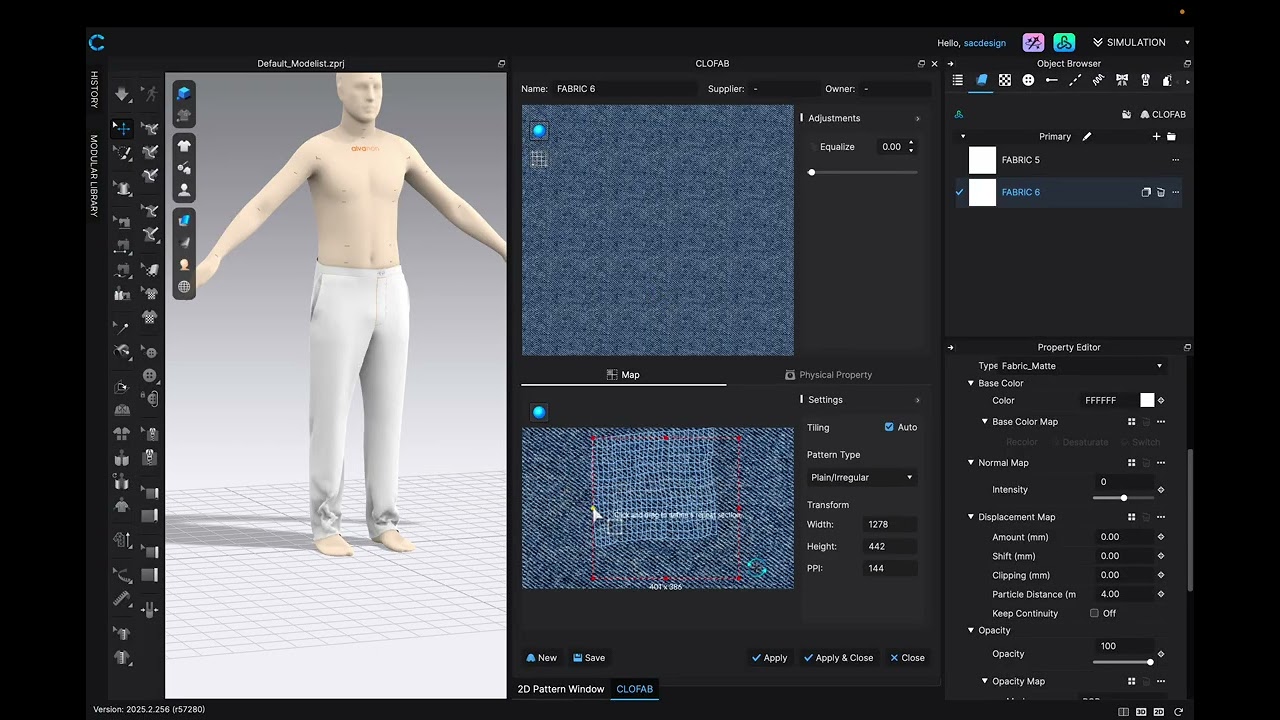1280x720 pixels.
Task: Open the Pattern Type Plain/Irregular dropdown
Action: tap(861, 477)
